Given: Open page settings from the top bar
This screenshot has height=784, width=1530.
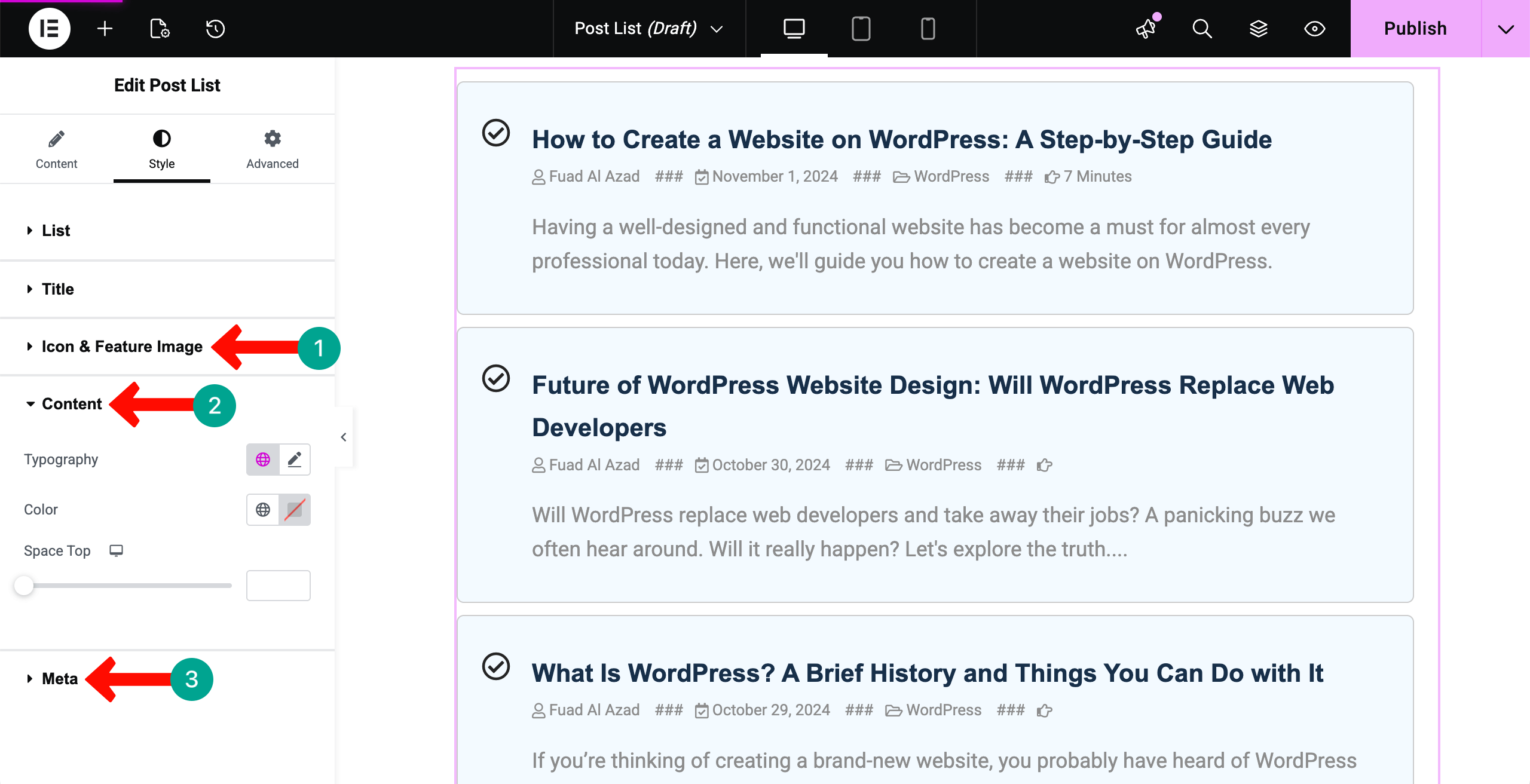Looking at the screenshot, I should click(159, 28).
